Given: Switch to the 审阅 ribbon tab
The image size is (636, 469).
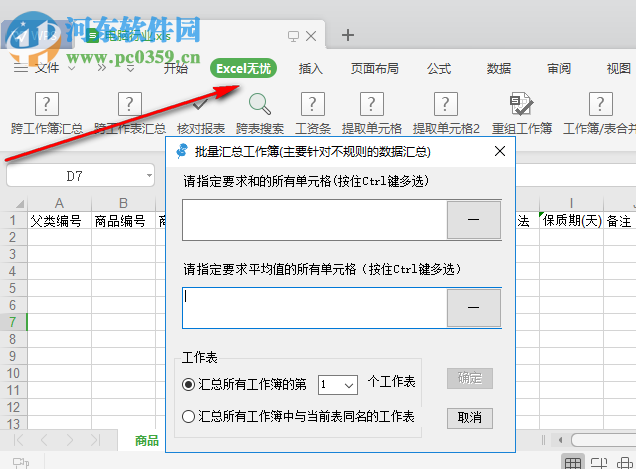Looking at the screenshot, I should pos(559,68).
